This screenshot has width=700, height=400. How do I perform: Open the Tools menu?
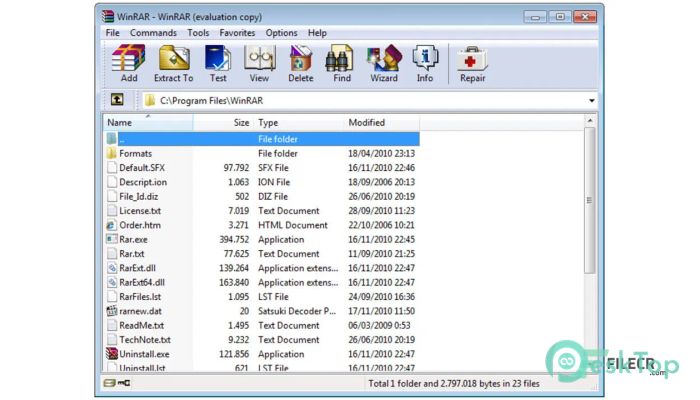198,33
